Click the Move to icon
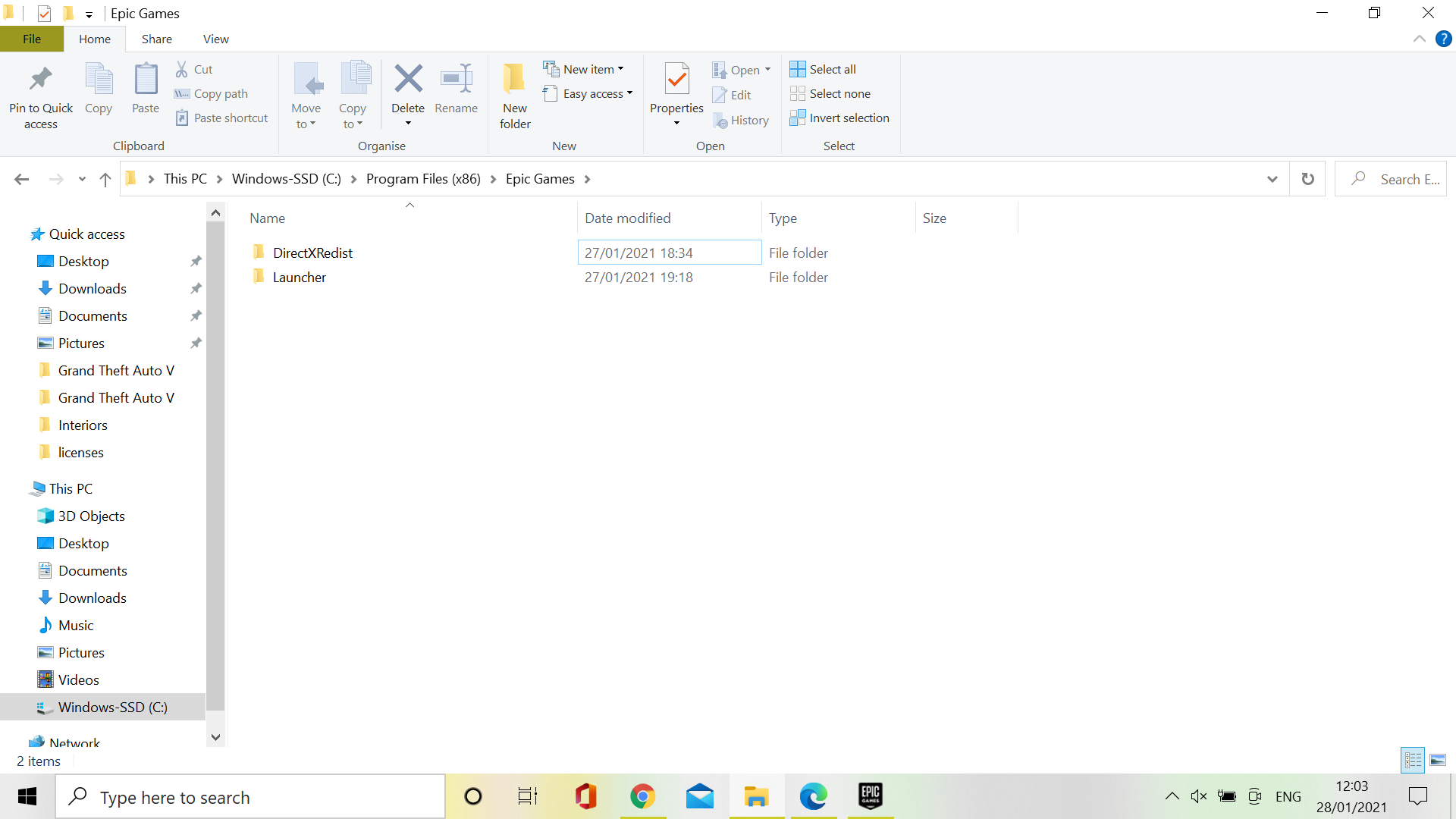This screenshot has width=1456, height=819. point(306,79)
